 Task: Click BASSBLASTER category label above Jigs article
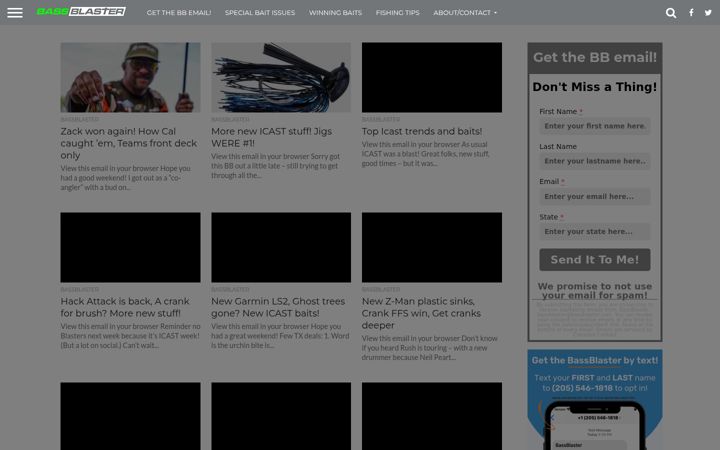point(230,119)
